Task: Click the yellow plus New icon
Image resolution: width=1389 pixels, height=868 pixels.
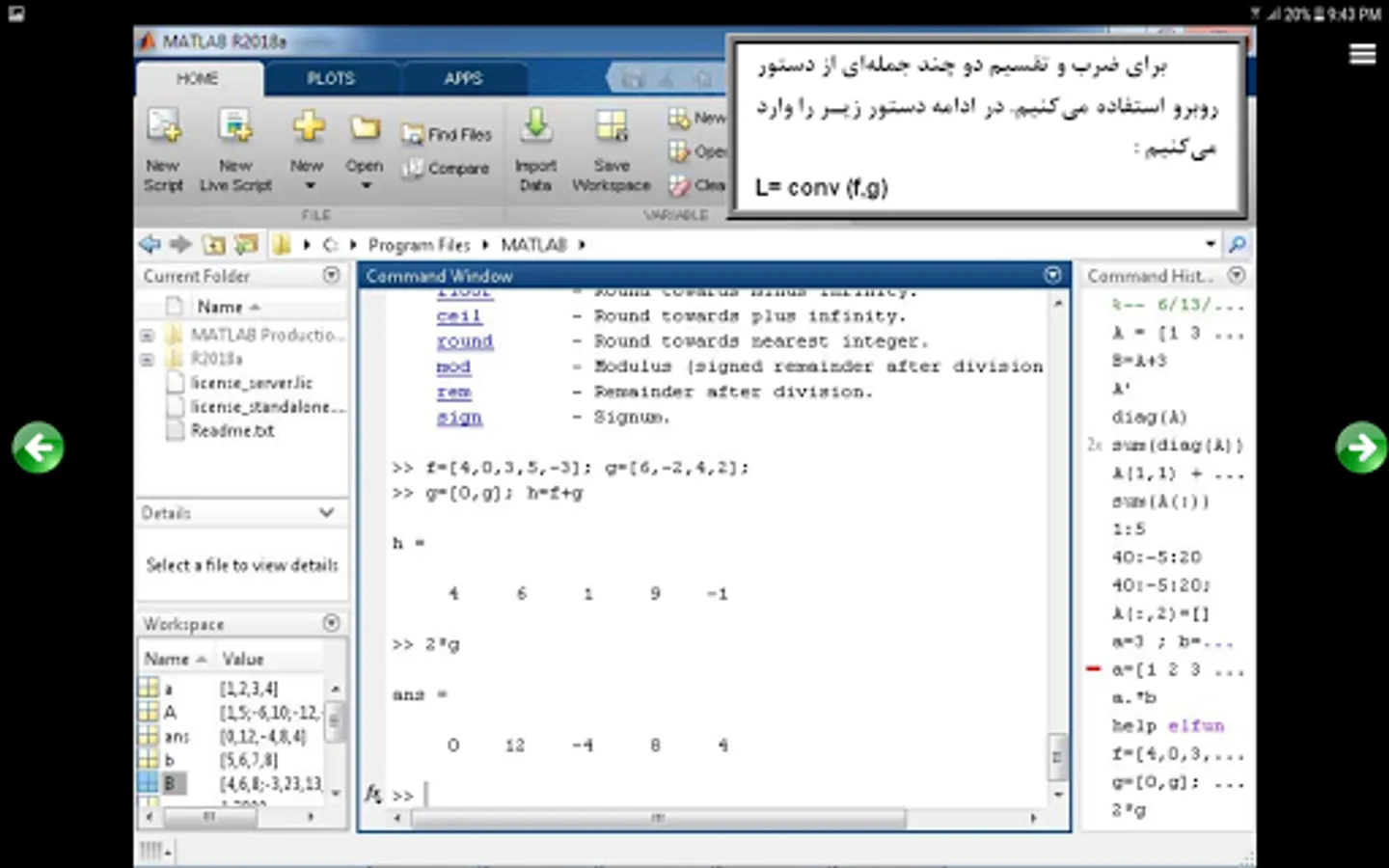Action: tap(308, 126)
